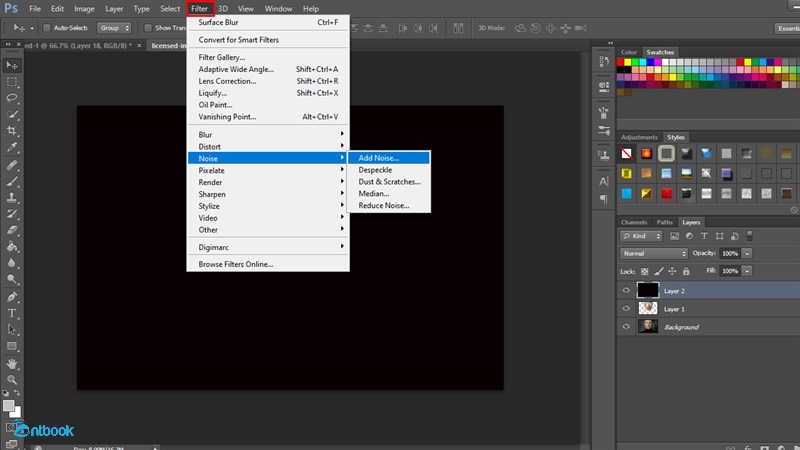Hide the Background layer eye

[626, 327]
